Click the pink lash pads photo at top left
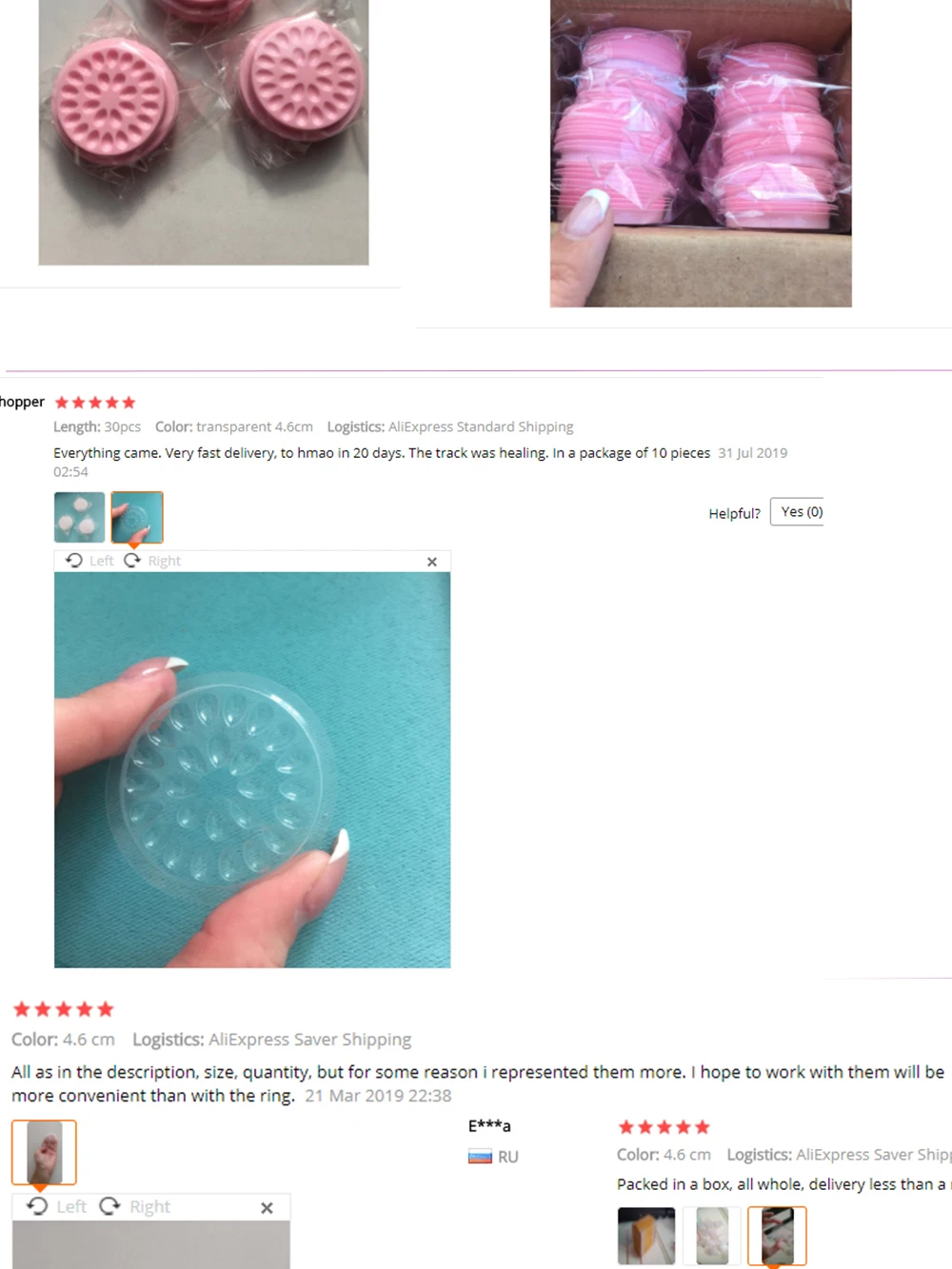952x1269 pixels. [204, 132]
